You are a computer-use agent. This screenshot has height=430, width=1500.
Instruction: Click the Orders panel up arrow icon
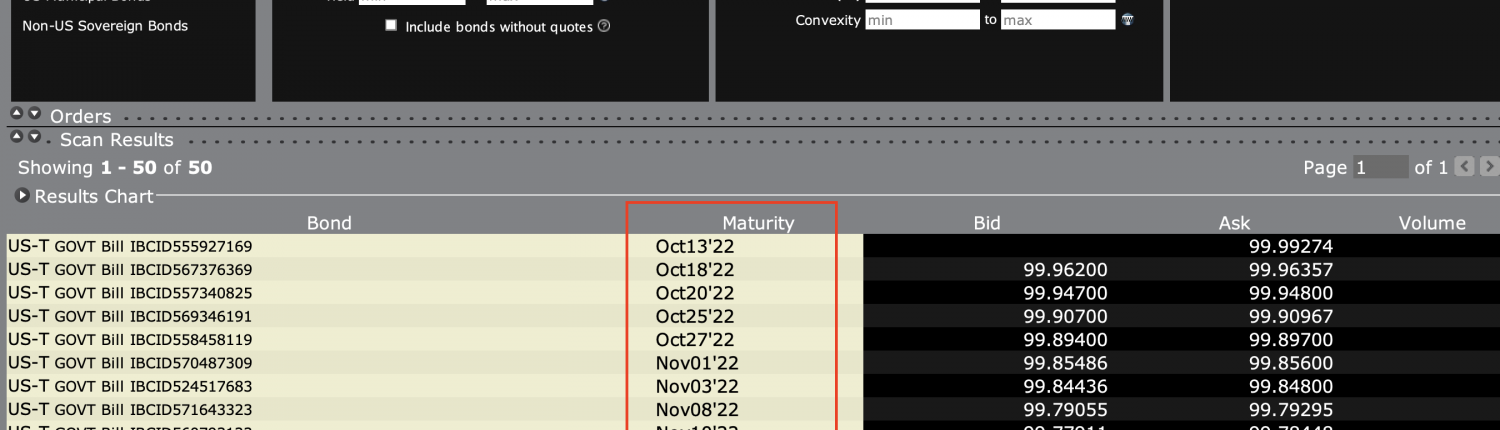click(17, 114)
